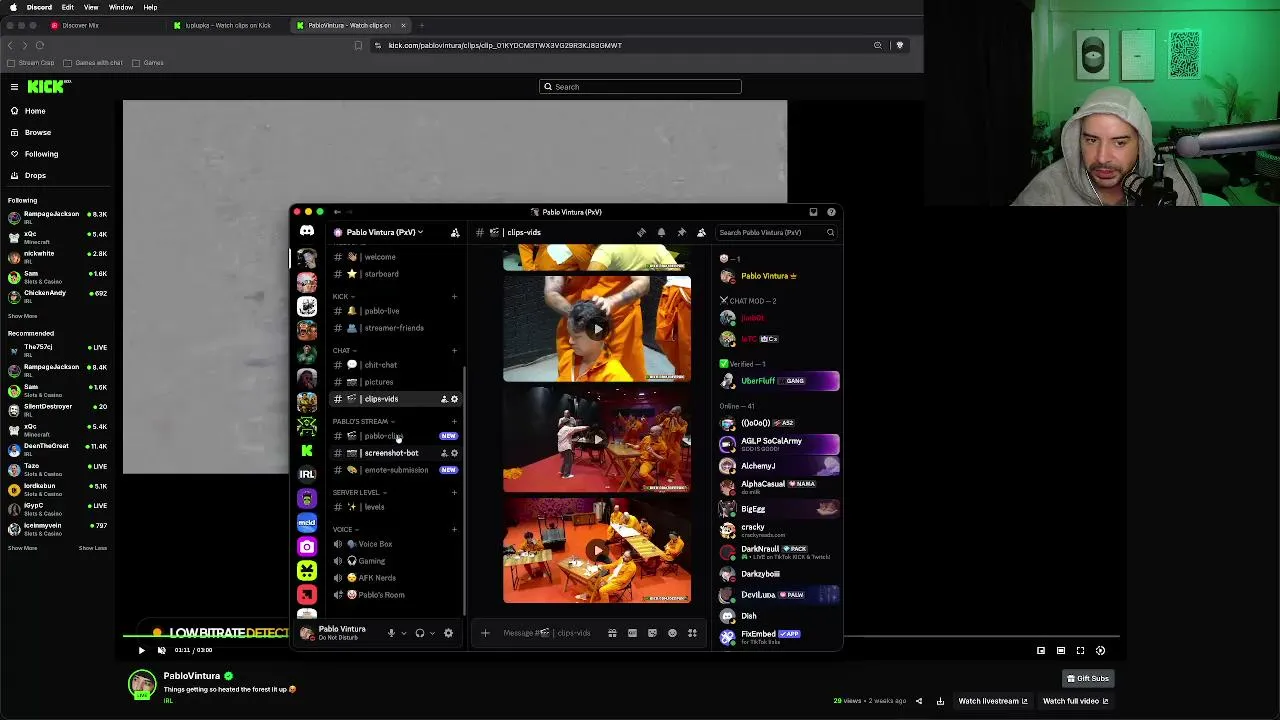Screen dimensions: 1280x720
Task: Mute the Kick clip volume
Action: (161, 650)
